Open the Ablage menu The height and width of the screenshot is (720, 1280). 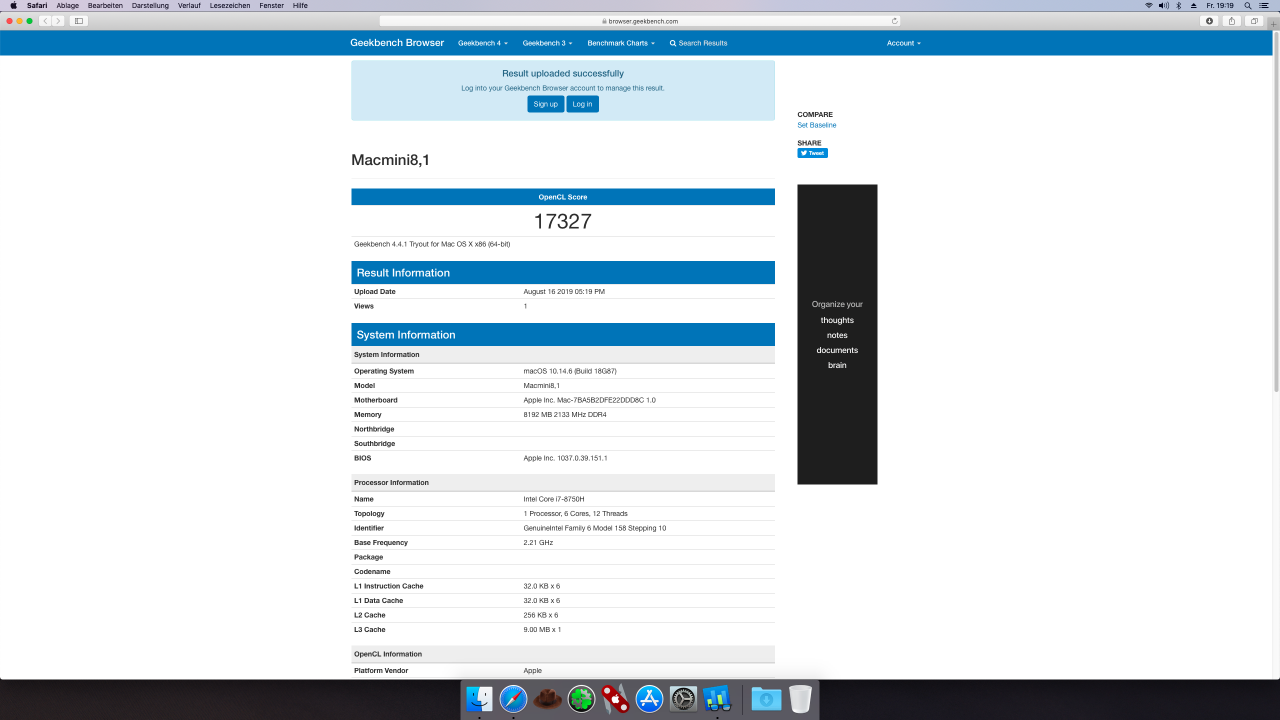[68, 5]
